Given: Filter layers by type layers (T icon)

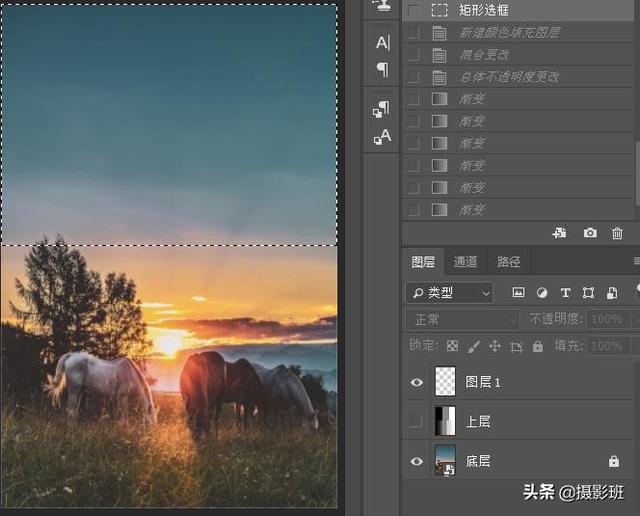Looking at the screenshot, I should (x=565, y=293).
